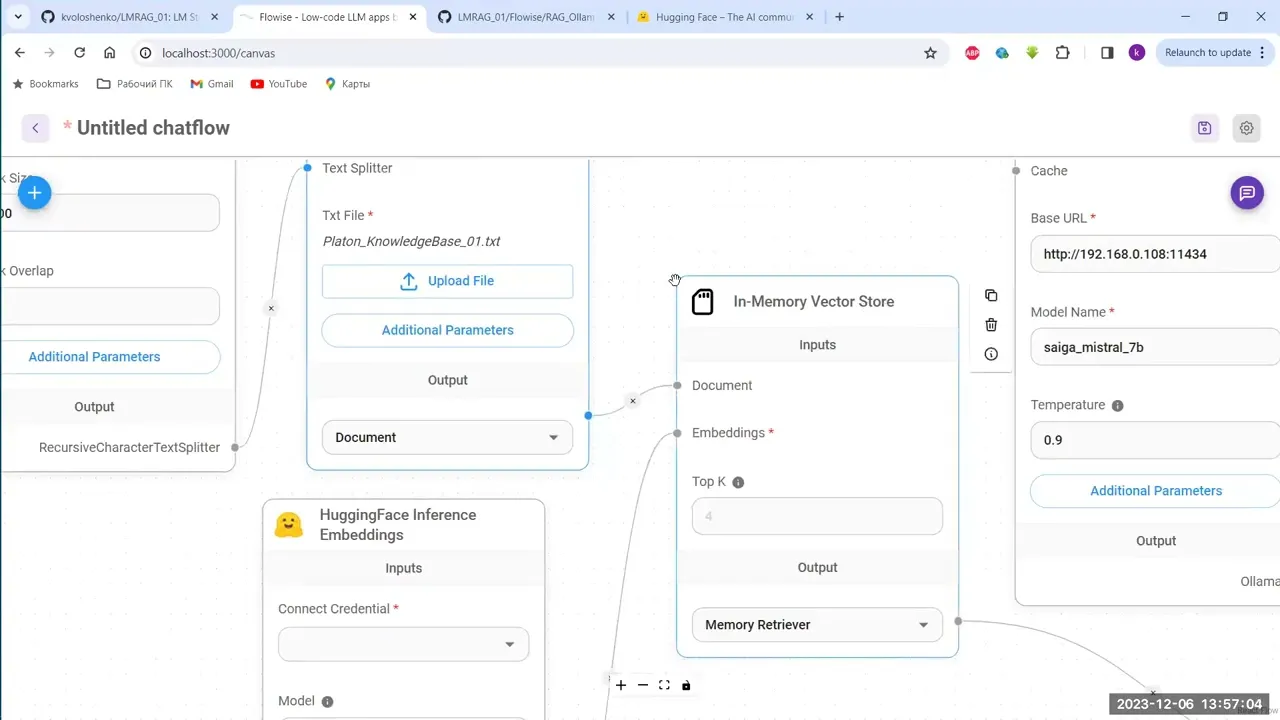Open Additional Parameters under Temperature field
Viewport: 1280px width, 720px height.
click(1155, 491)
